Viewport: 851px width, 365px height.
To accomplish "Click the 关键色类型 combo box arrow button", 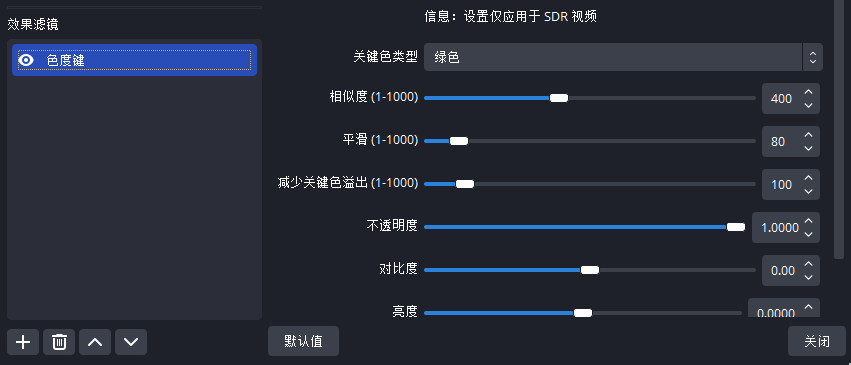I will point(812,57).
